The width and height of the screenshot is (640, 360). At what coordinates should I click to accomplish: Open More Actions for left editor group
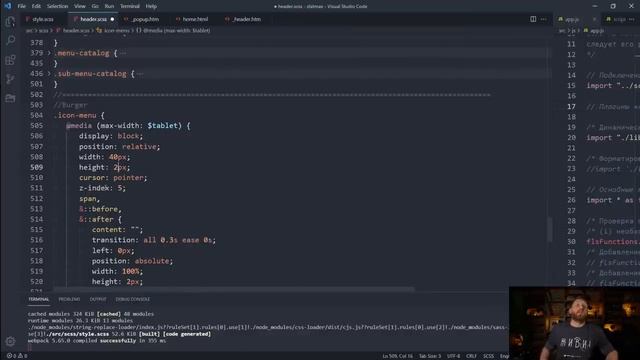click(x=543, y=19)
